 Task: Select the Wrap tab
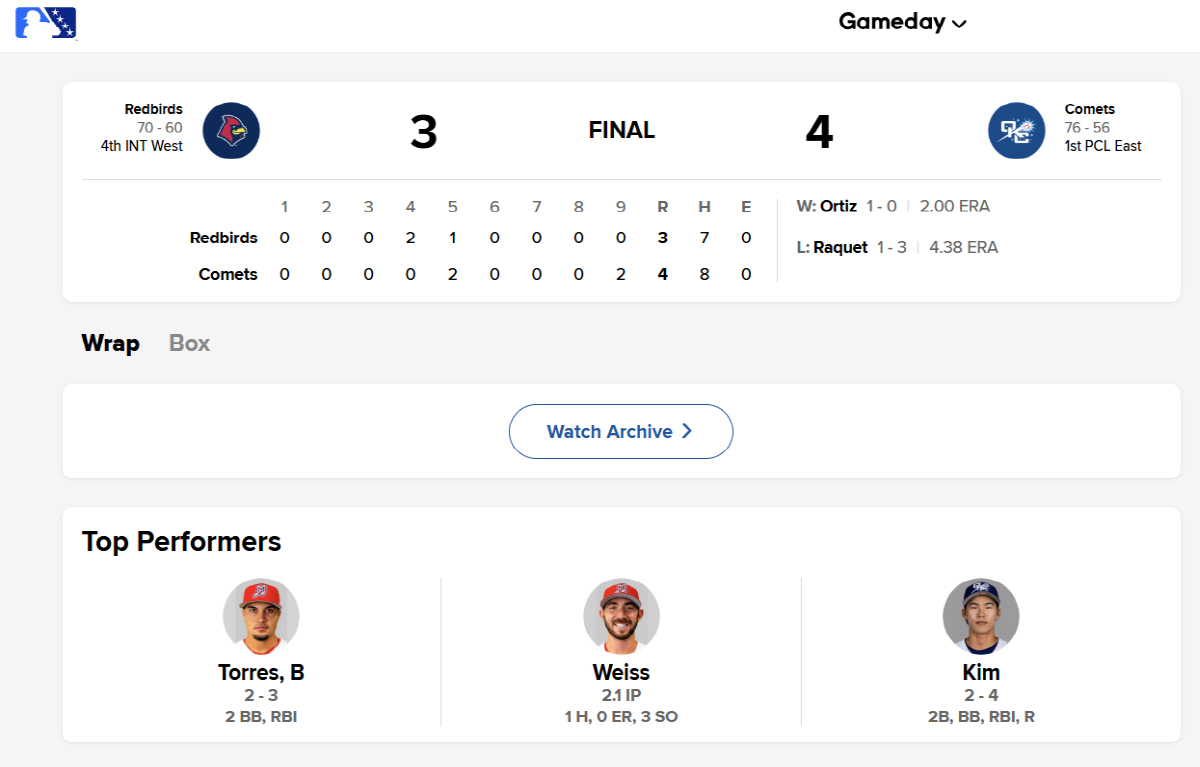pyautogui.click(x=110, y=343)
